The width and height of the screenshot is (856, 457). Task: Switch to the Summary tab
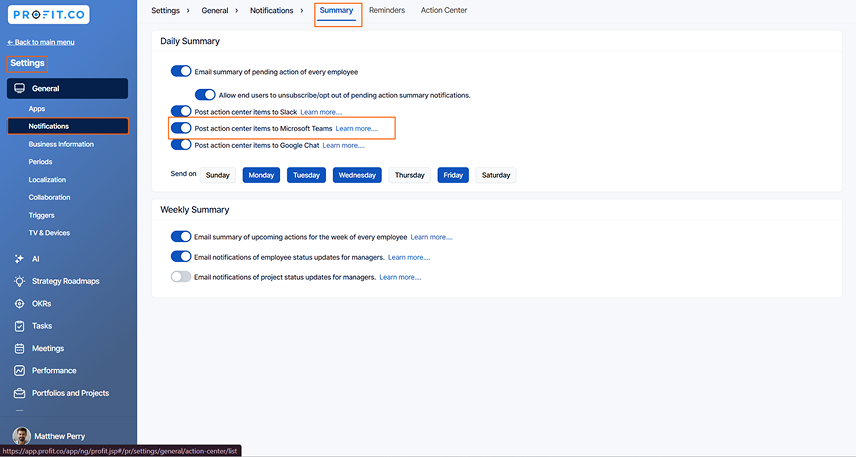336,10
